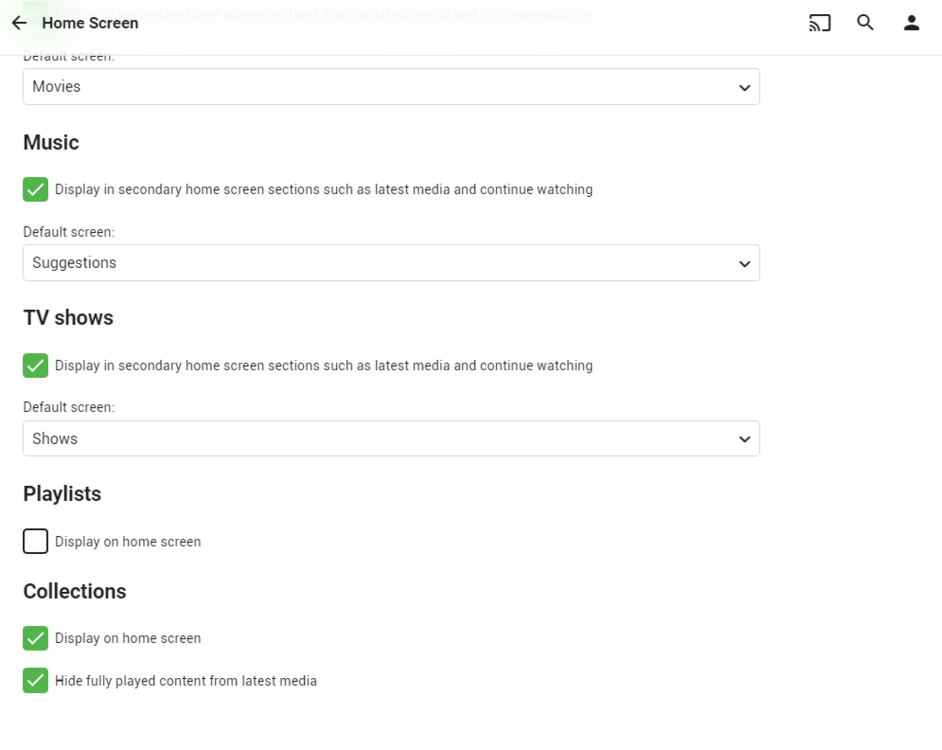Open the user profile menu

[x=911, y=22]
